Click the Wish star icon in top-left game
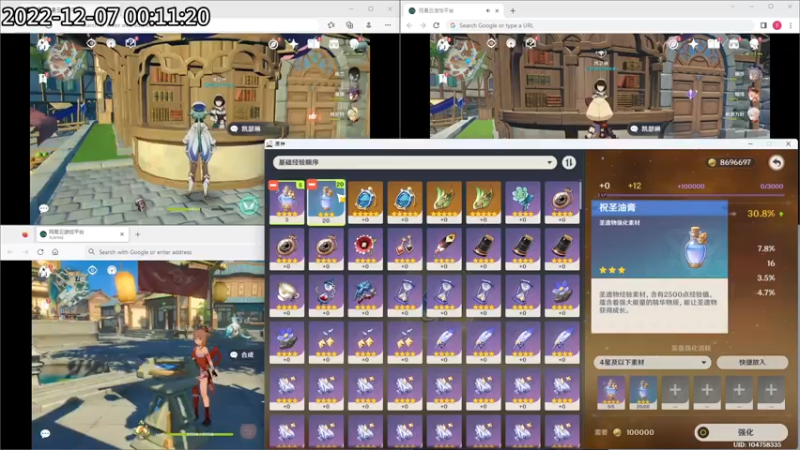The image size is (800, 450). tap(293, 44)
